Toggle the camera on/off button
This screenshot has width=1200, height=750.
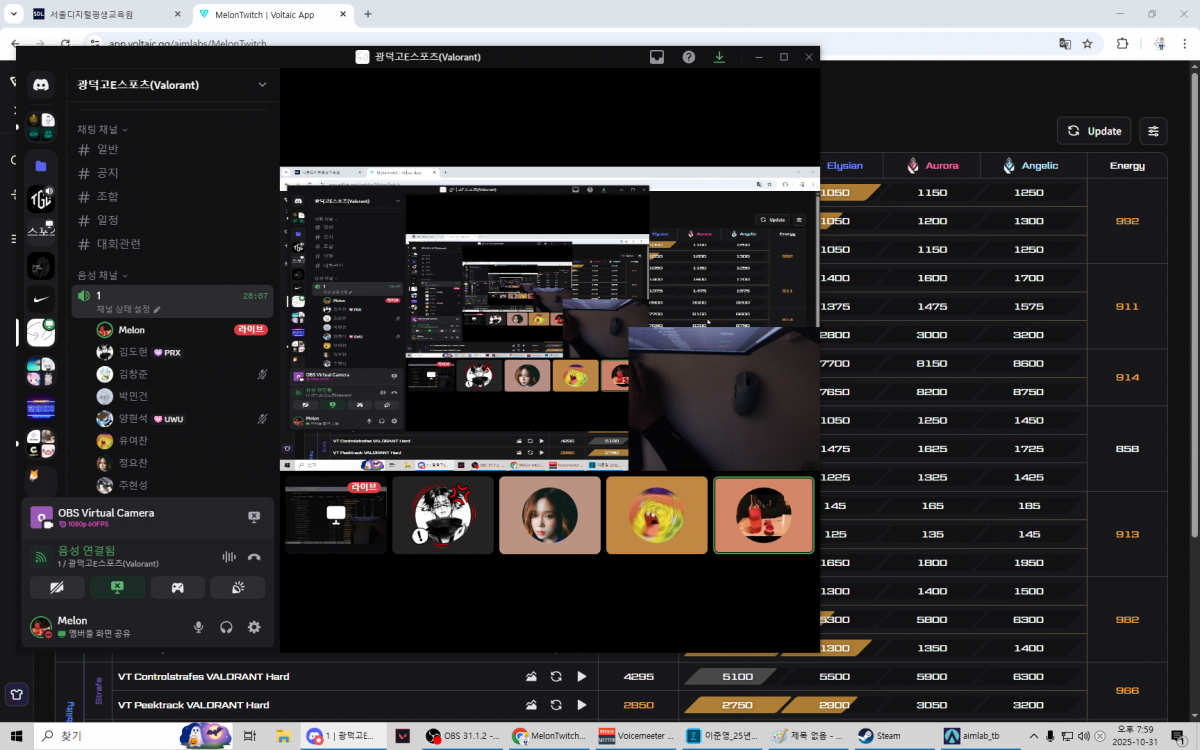coord(57,587)
